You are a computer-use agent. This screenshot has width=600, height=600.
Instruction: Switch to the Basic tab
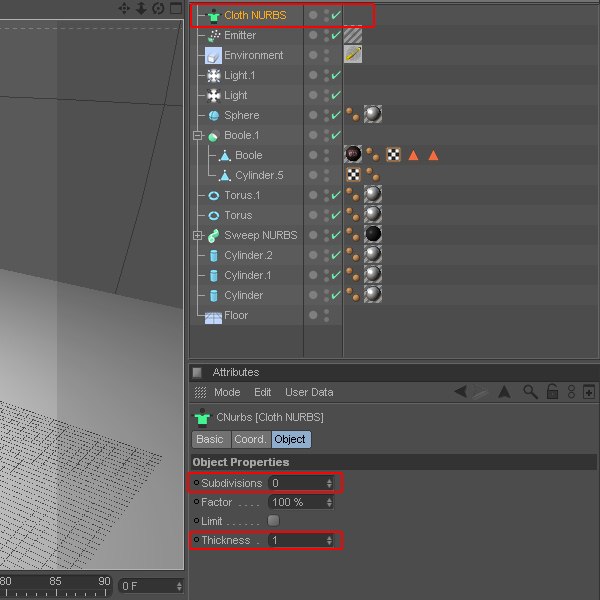[x=211, y=439]
